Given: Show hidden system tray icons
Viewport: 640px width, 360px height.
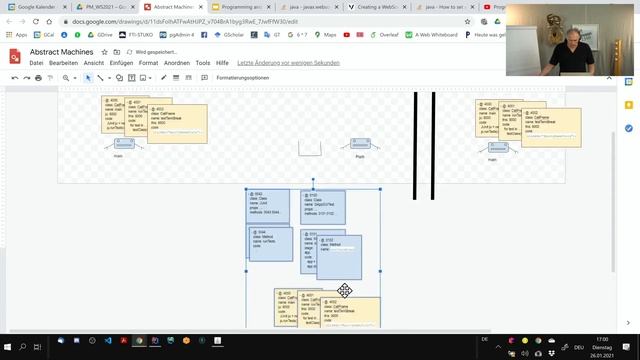Looking at the screenshot, I should pos(498,347).
